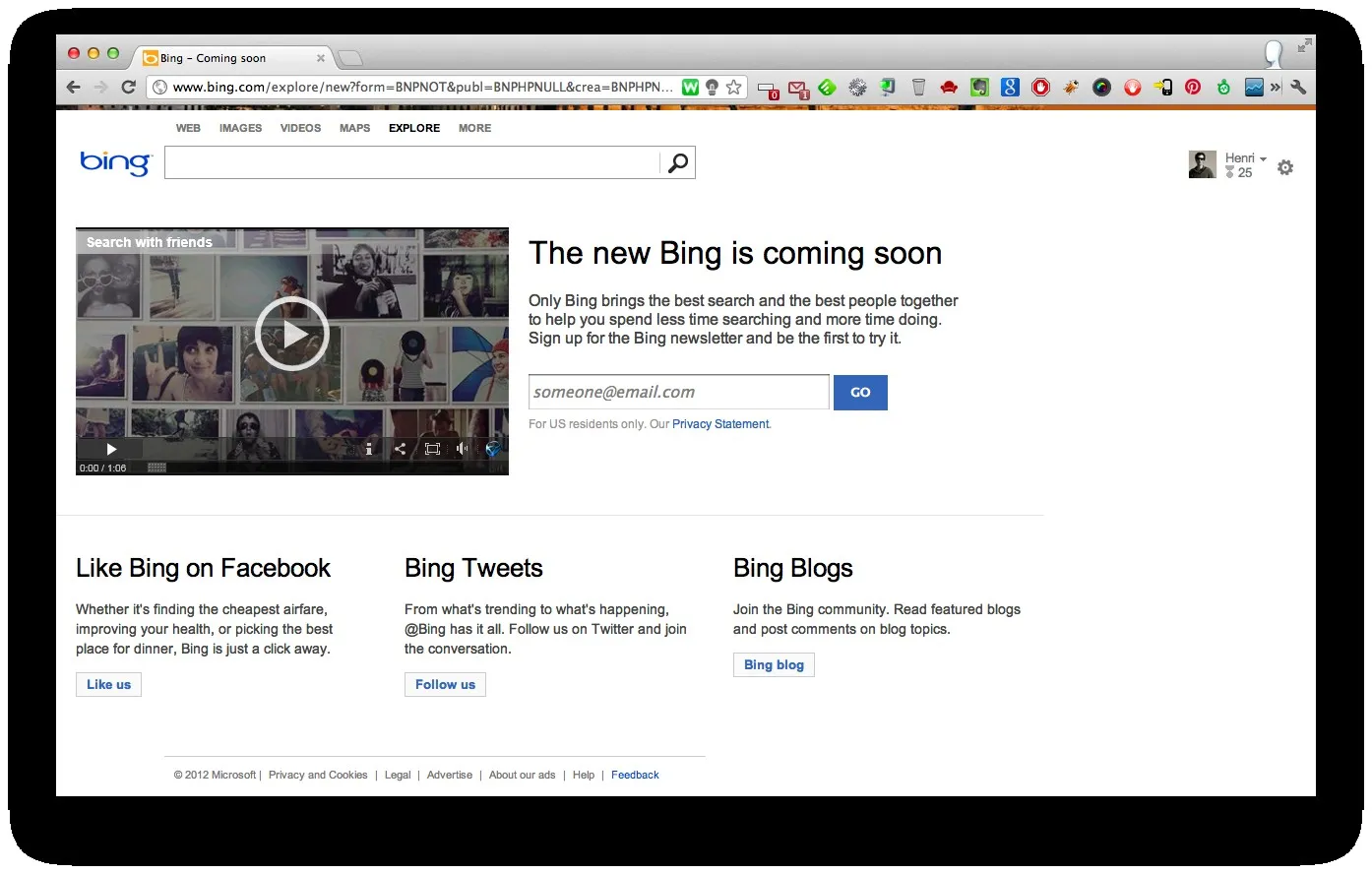Click the small play button in video controls
This screenshot has width=1372, height=874.
111,449
